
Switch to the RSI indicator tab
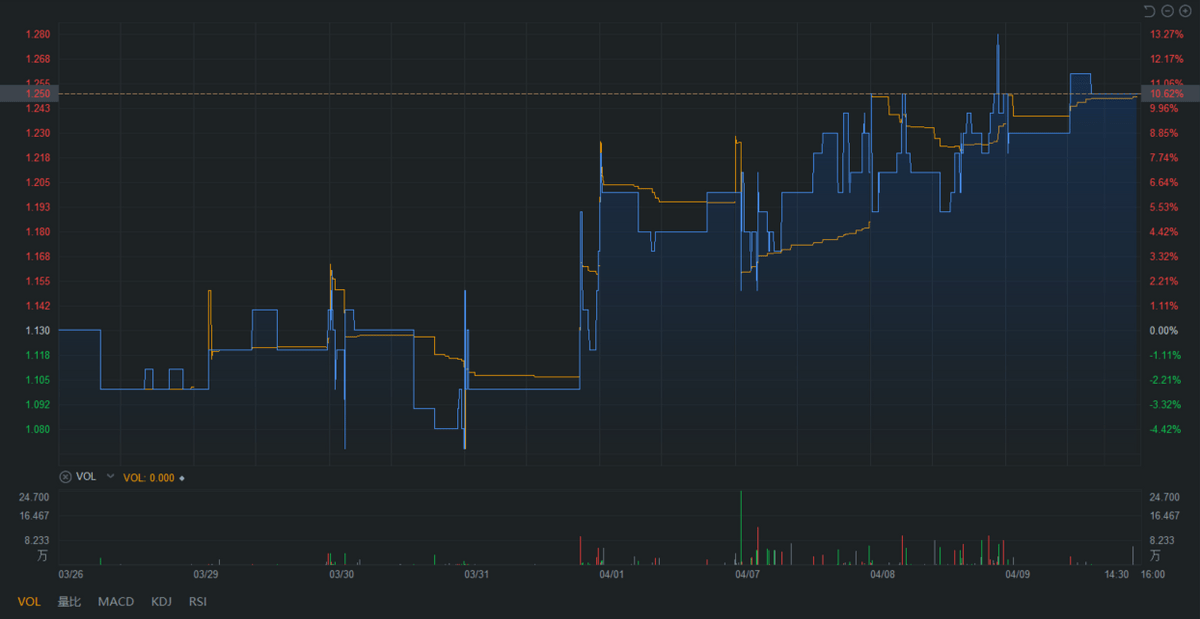198,601
